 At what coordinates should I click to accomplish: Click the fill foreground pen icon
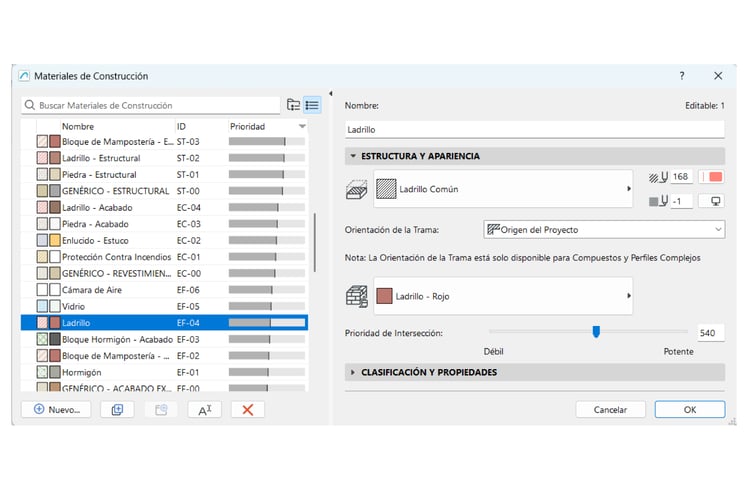[x=659, y=177]
